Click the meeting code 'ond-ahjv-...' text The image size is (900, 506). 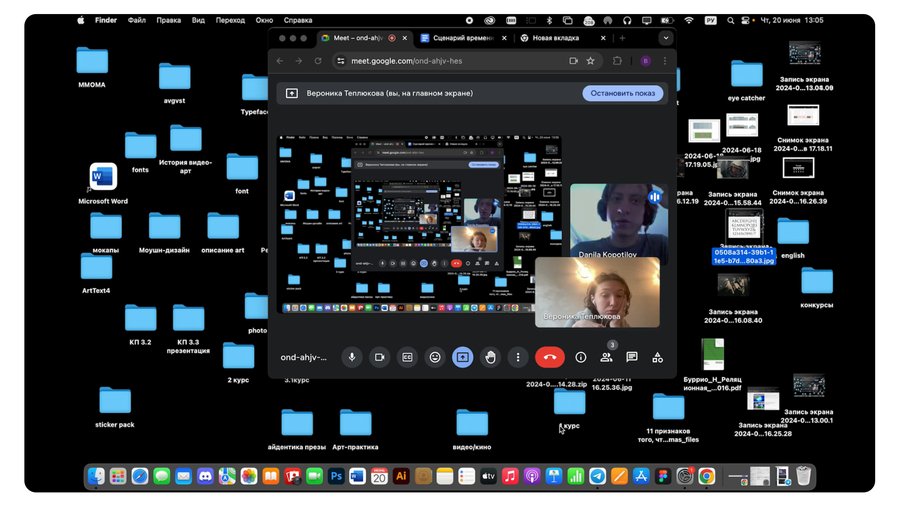[x=303, y=357]
